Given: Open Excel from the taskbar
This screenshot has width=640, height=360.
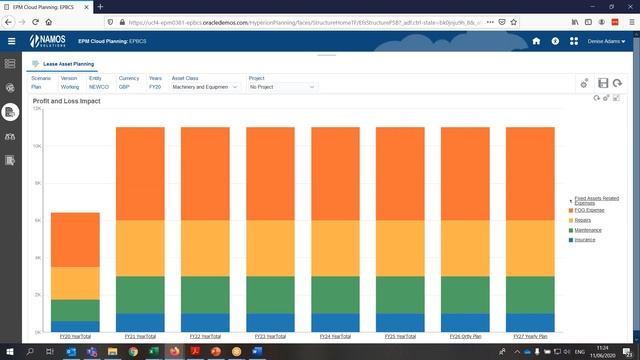Looking at the screenshot, I should pos(154,351).
